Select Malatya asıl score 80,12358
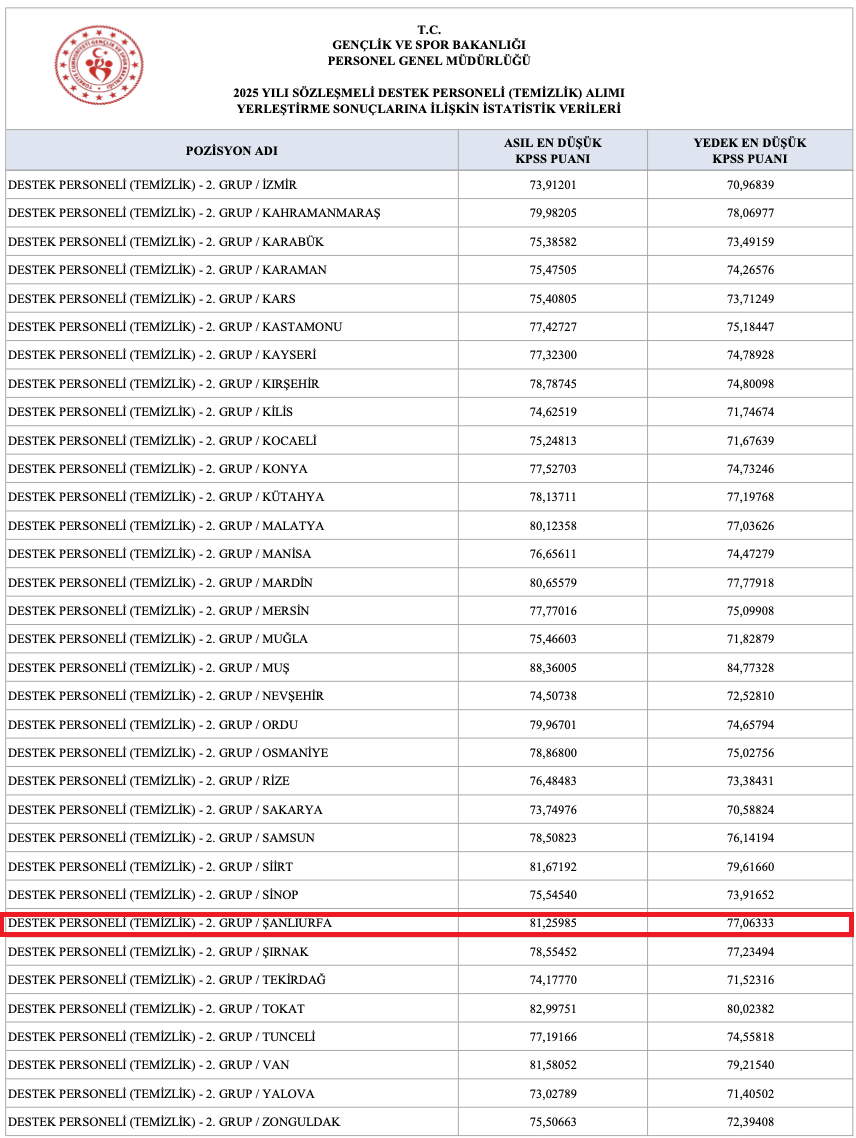Image resolution: width=856 pixels, height=1138 pixels. [x=553, y=526]
